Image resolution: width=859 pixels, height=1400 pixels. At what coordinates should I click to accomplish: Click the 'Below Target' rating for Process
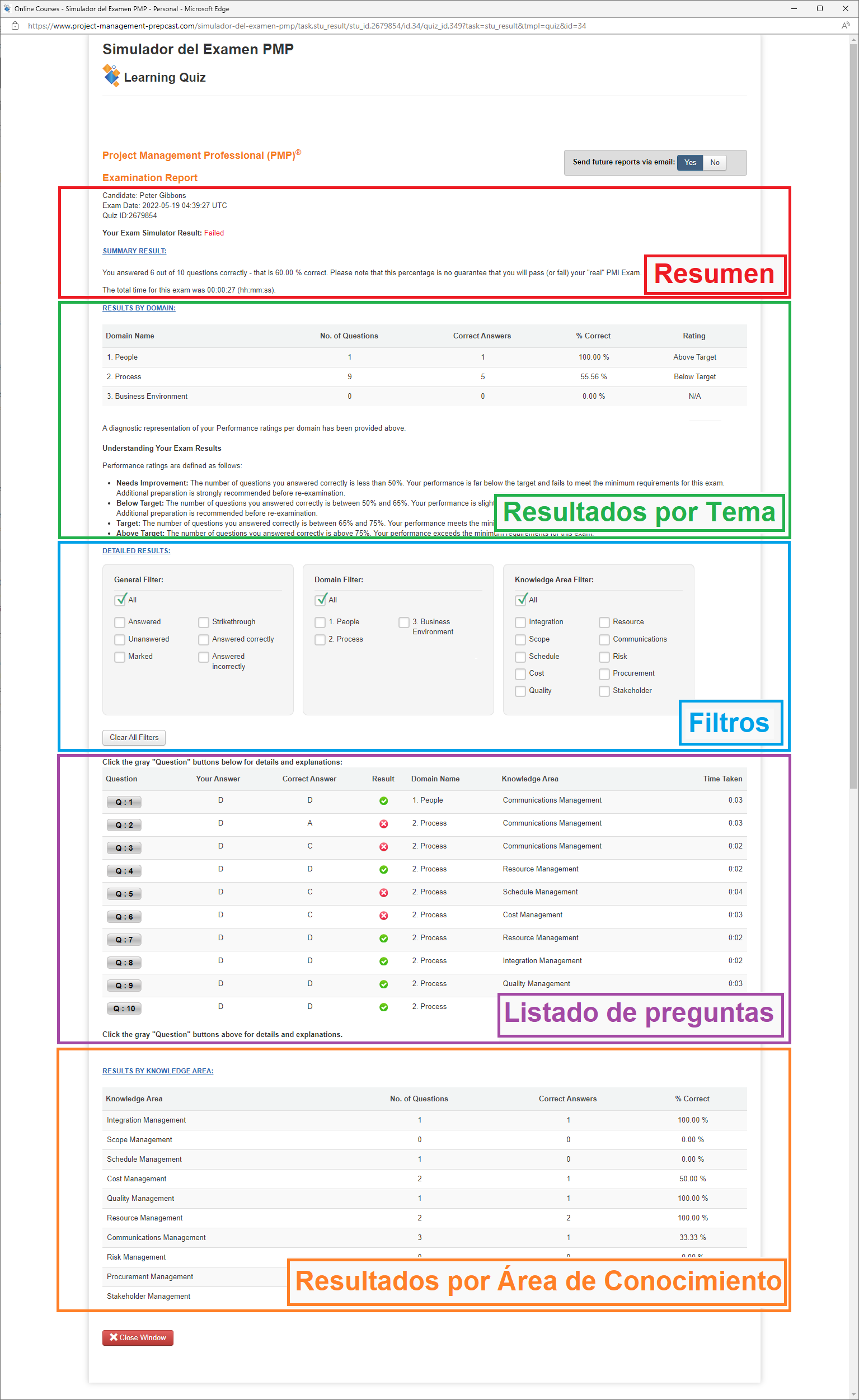pyautogui.click(x=694, y=378)
